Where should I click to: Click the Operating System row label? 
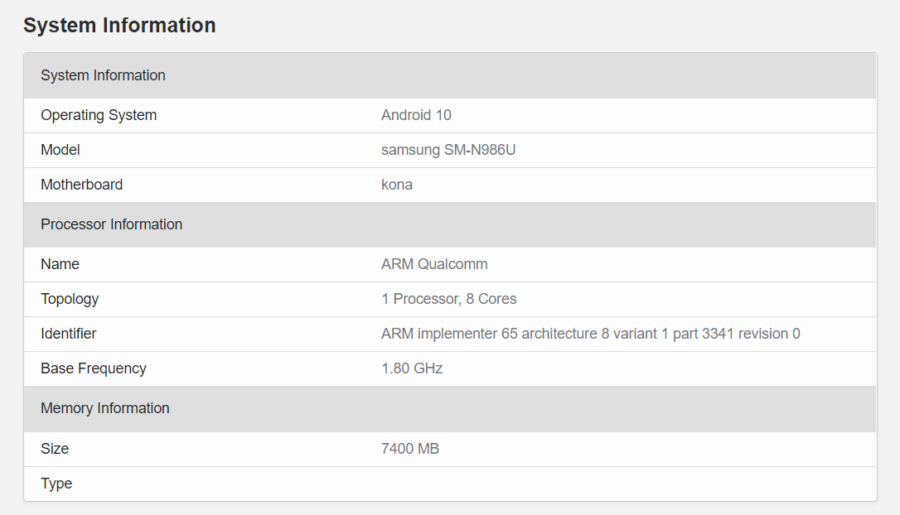[x=98, y=115]
